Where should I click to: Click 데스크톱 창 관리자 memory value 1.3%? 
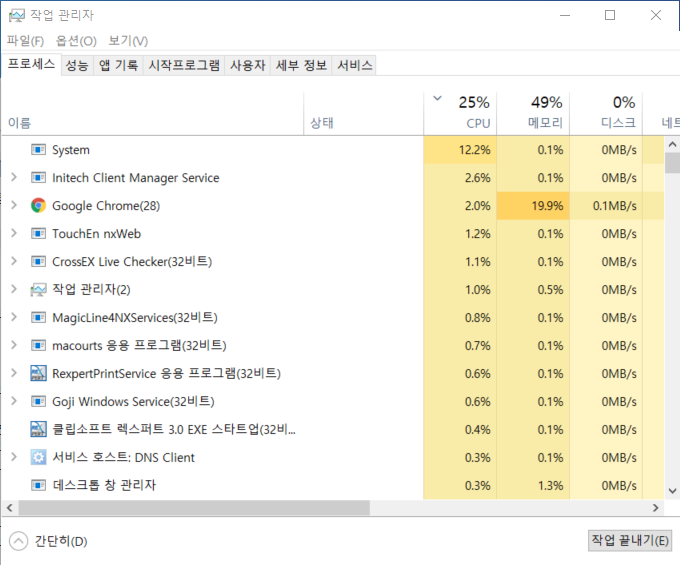[550, 486]
